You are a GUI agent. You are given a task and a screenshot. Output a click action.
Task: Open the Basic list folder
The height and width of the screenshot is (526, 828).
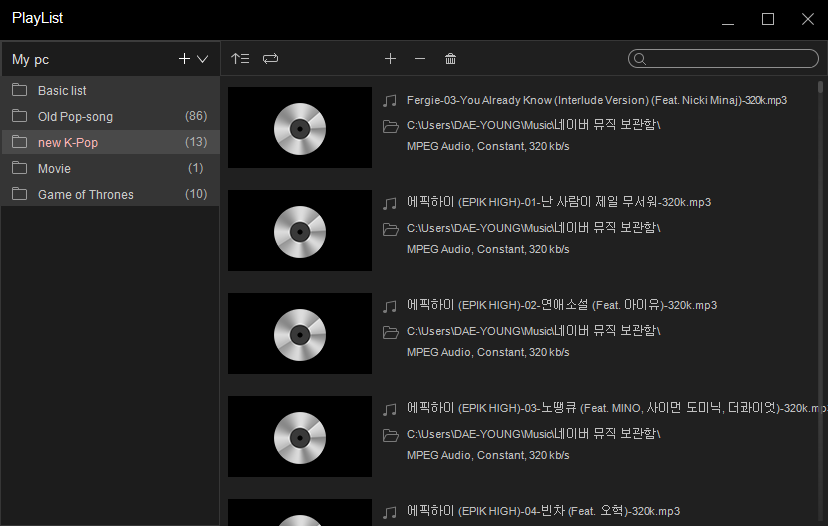click(62, 91)
